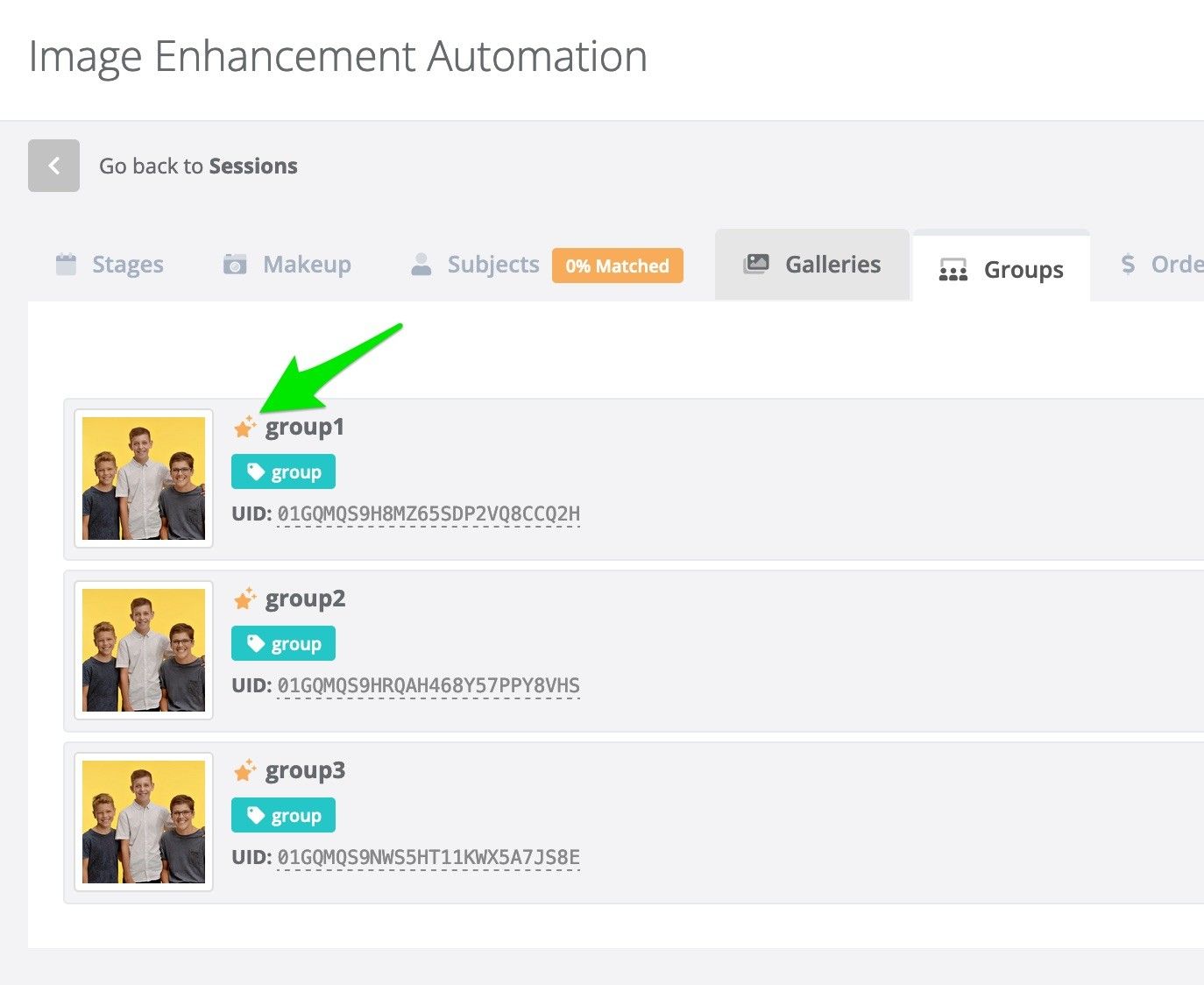Click the group tag under group1
Viewport: 1204px width, 985px height.
tap(283, 472)
